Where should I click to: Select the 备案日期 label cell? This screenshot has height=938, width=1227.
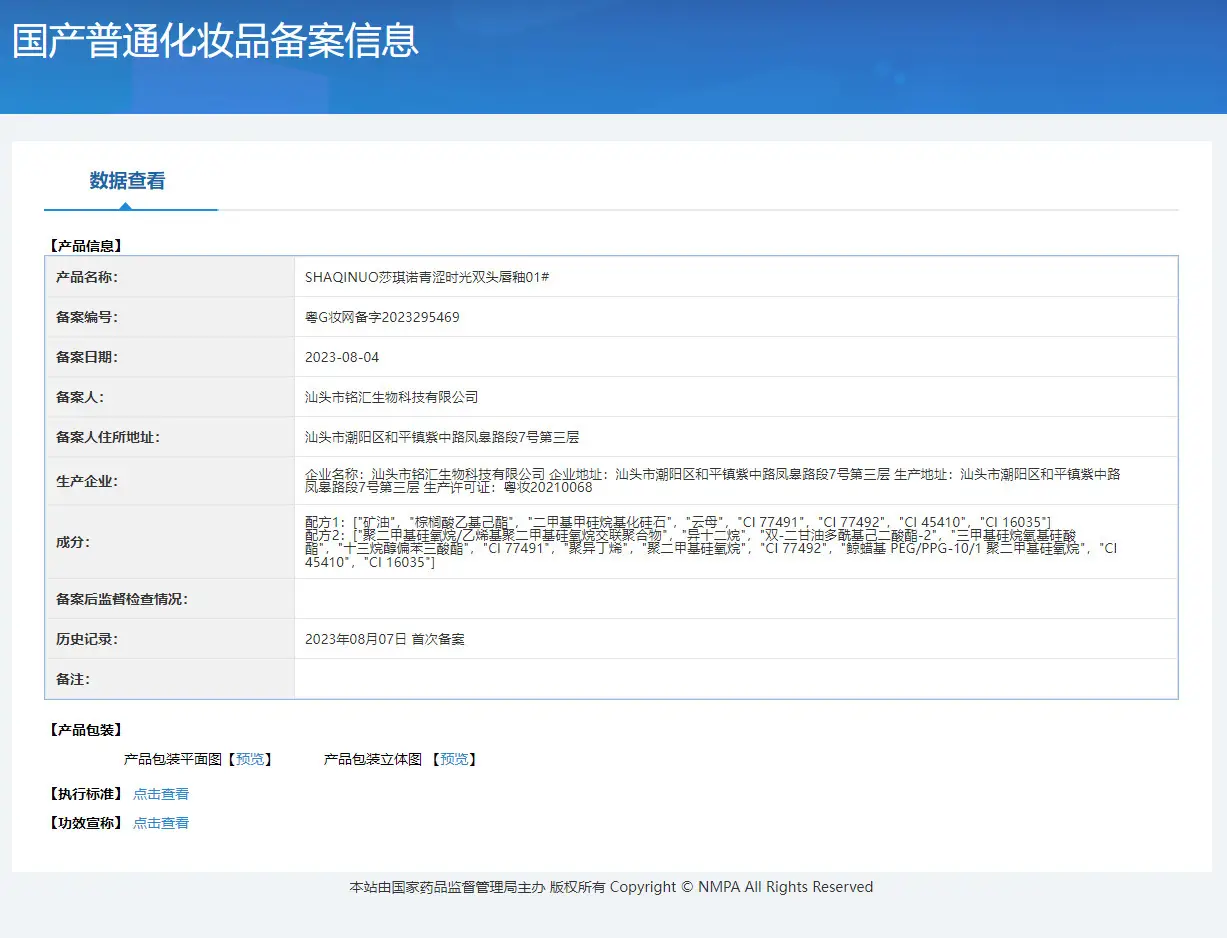(170, 357)
